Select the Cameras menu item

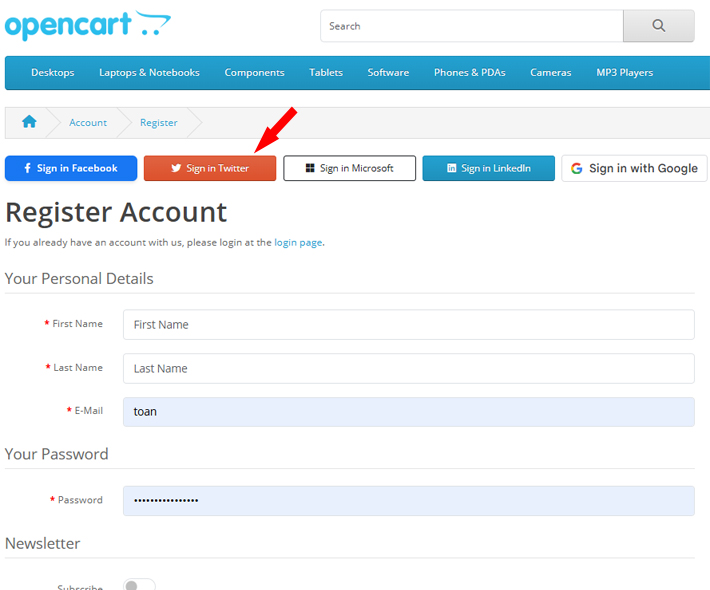point(551,72)
